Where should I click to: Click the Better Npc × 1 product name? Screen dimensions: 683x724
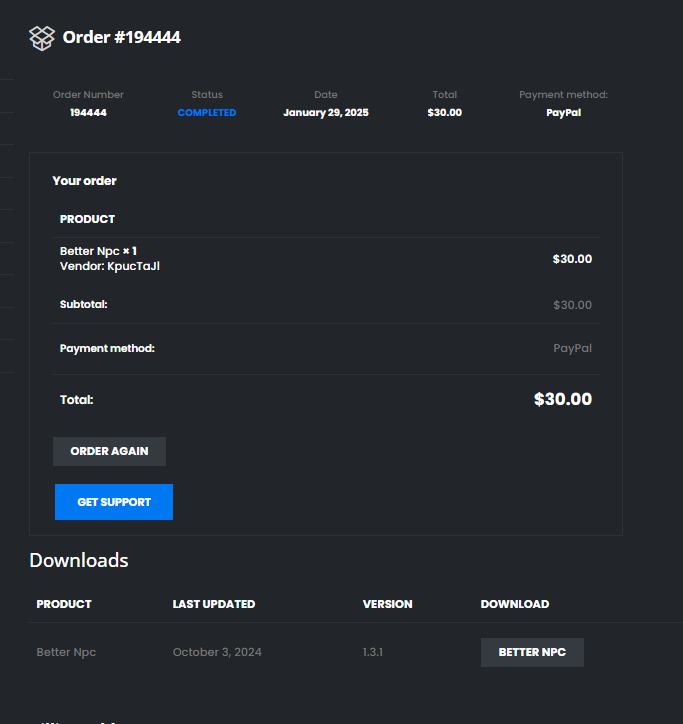(x=97, y=251)
